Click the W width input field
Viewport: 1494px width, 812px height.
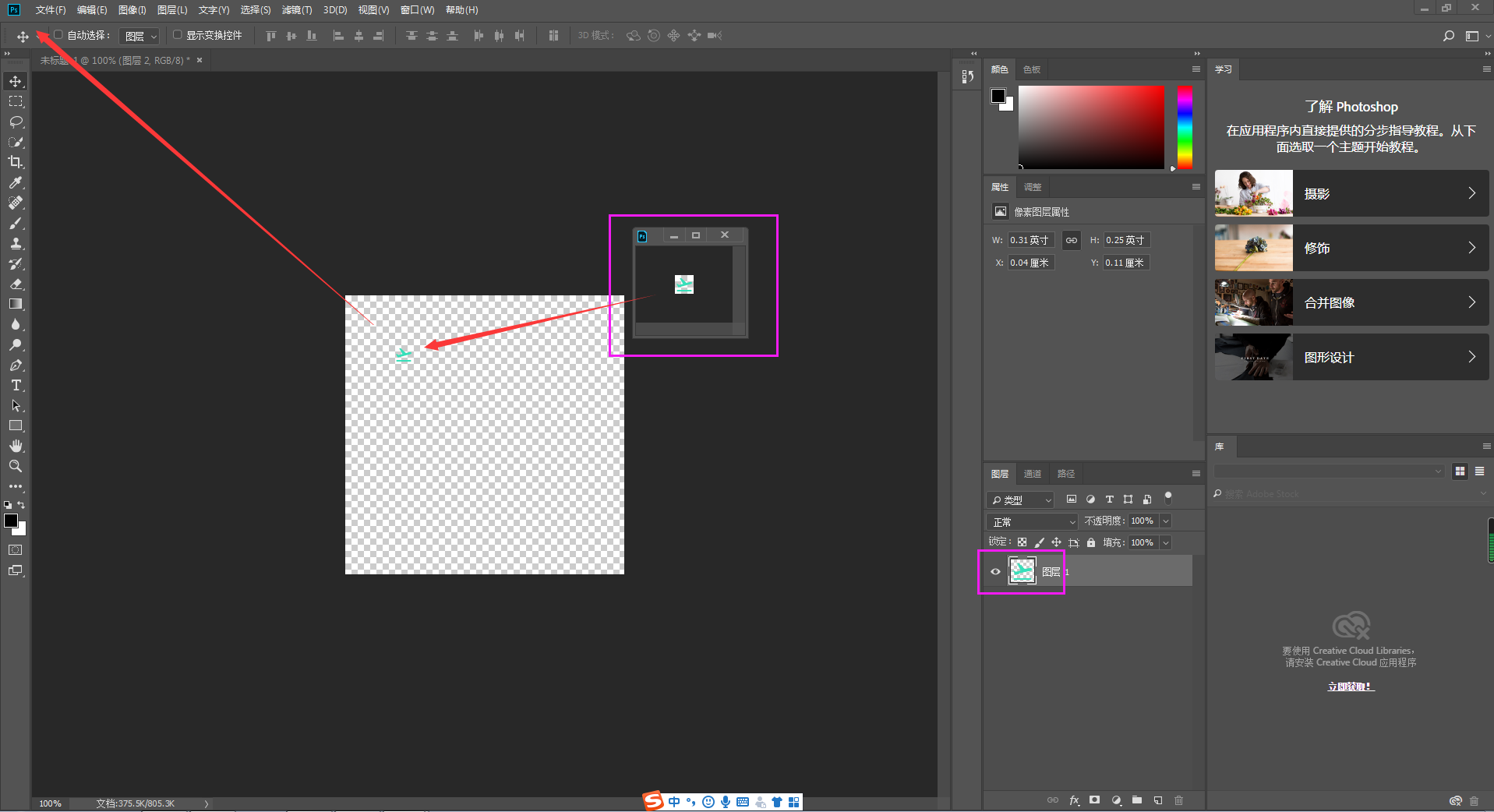[1030, 240]
